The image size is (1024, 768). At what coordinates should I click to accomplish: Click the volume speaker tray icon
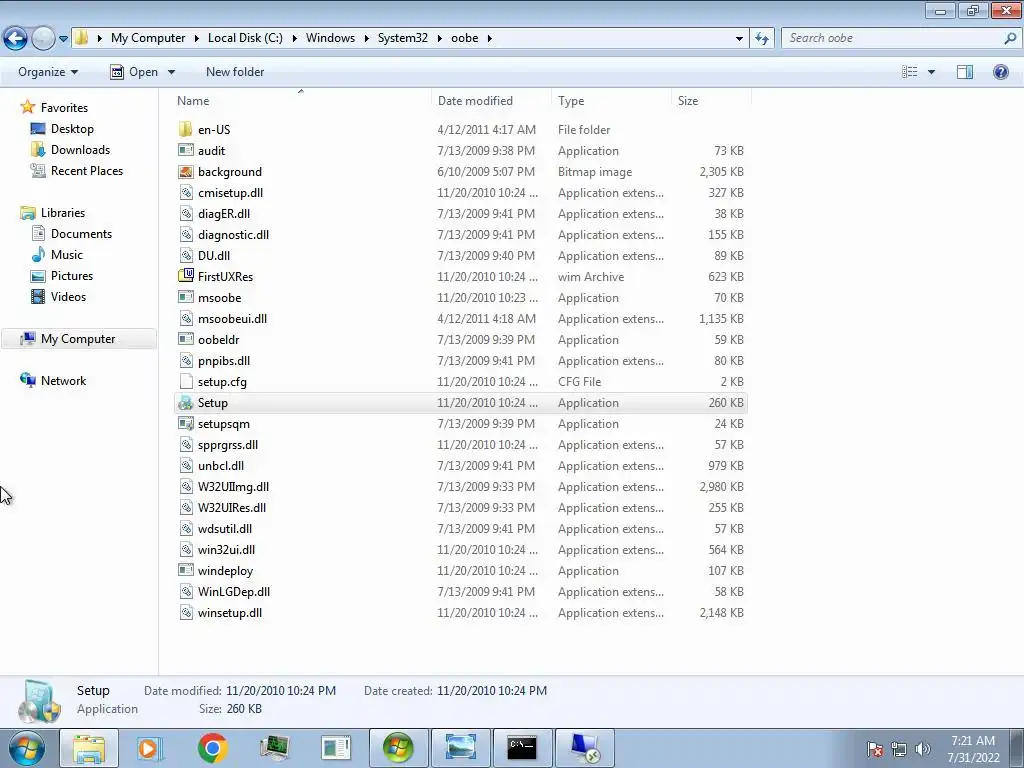(923, 749)
